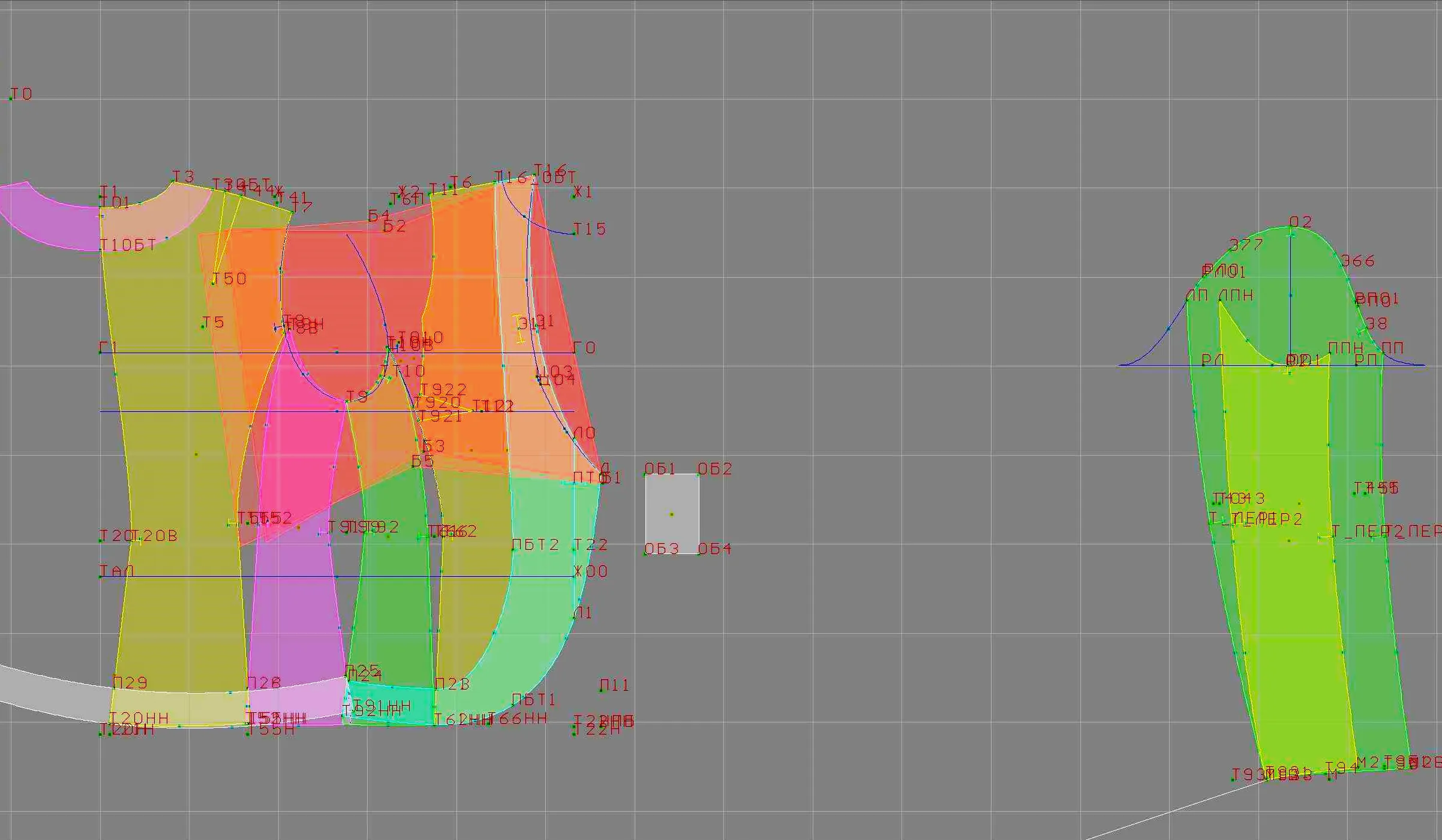
Task: Select the isolated point T0
Action: (x=11, y=98)
